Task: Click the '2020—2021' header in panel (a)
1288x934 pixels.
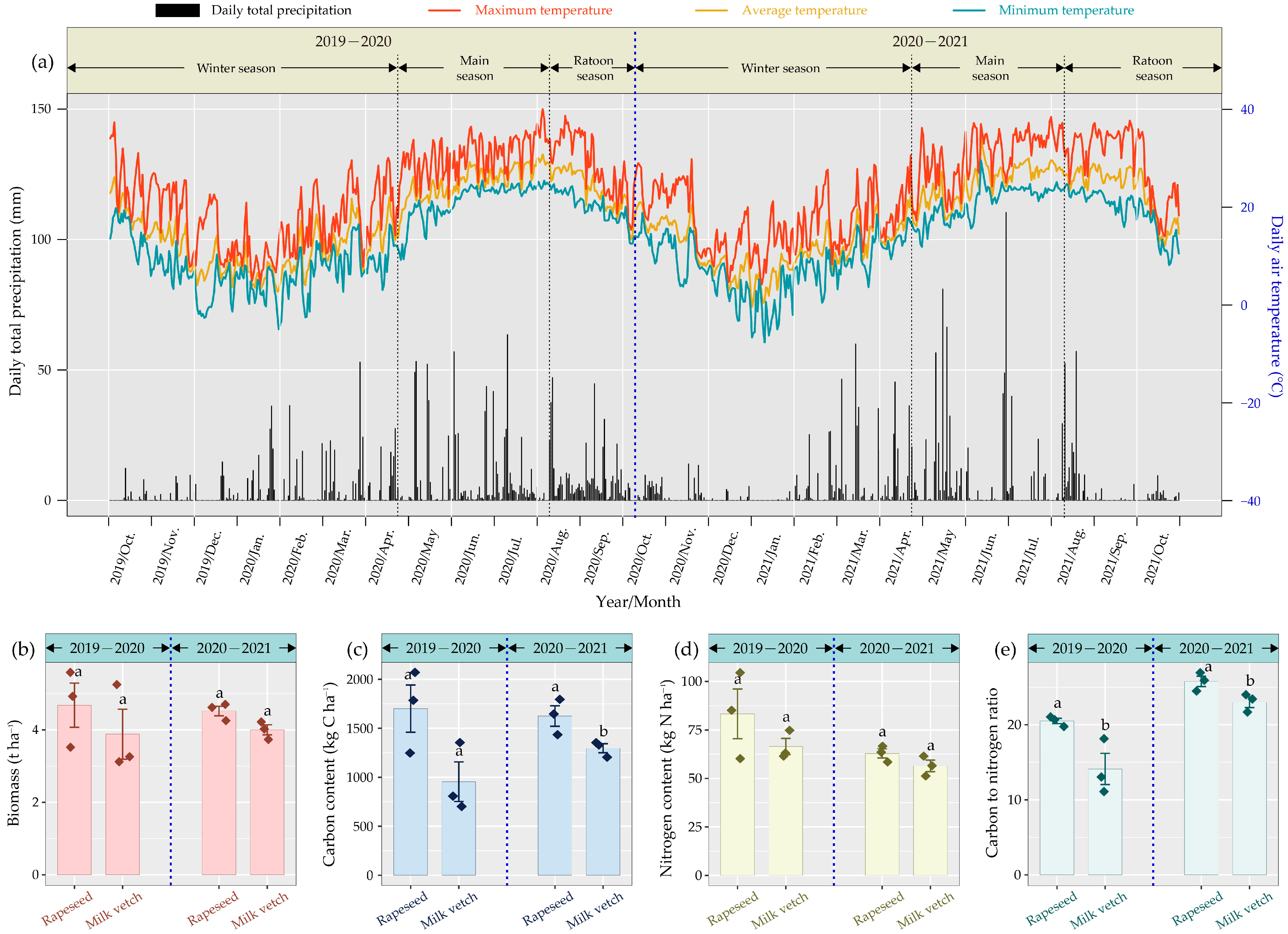Action: pos(930,41)
